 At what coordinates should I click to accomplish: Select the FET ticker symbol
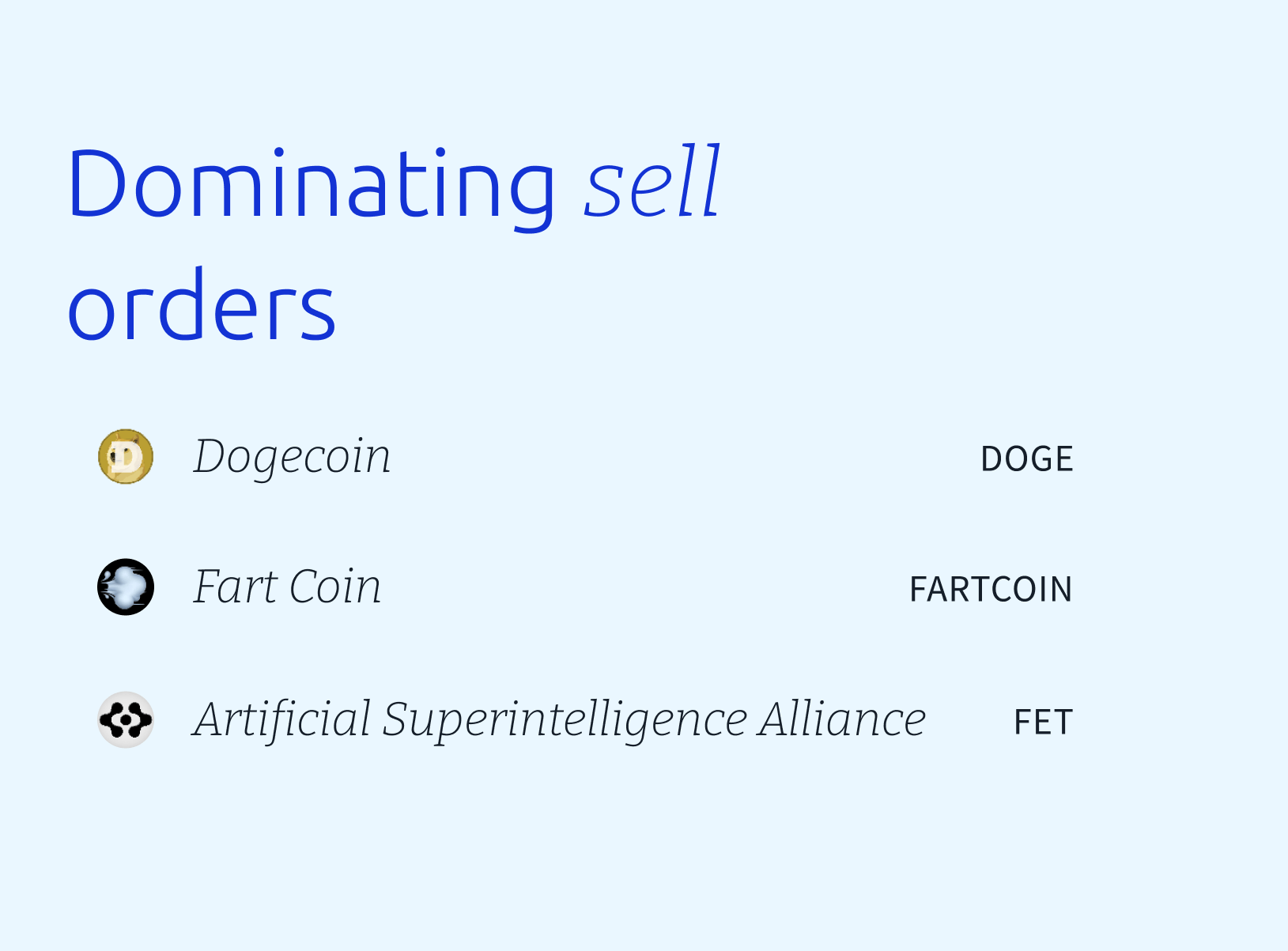(x=1043, y=723)
